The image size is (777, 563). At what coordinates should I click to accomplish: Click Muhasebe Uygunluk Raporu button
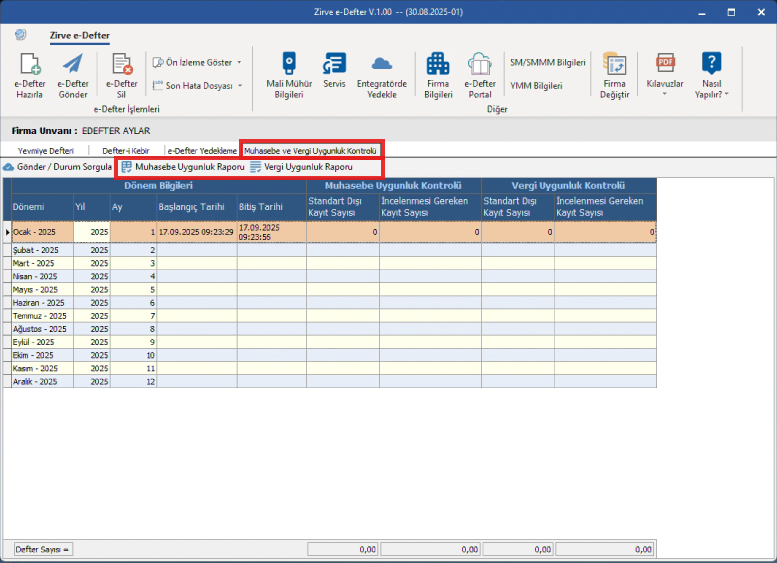coord(183,167)
